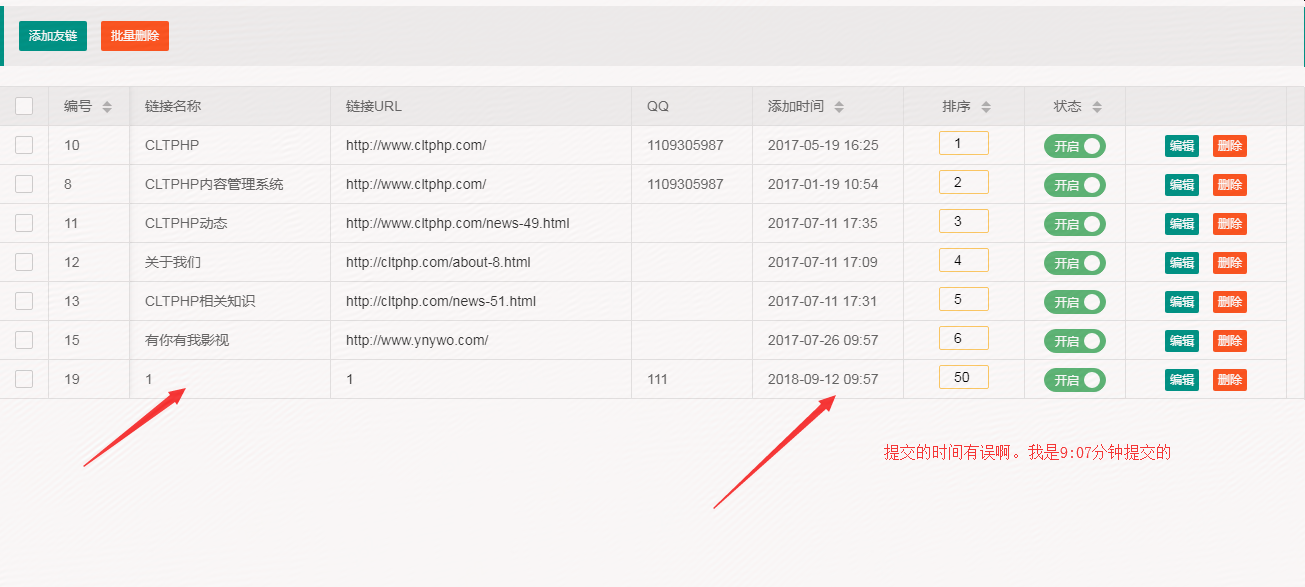Image resolution: width=1305 pixels, height=587 pixels.
Task: Check the checkbox for row number 19
Action: pos(24,379)
